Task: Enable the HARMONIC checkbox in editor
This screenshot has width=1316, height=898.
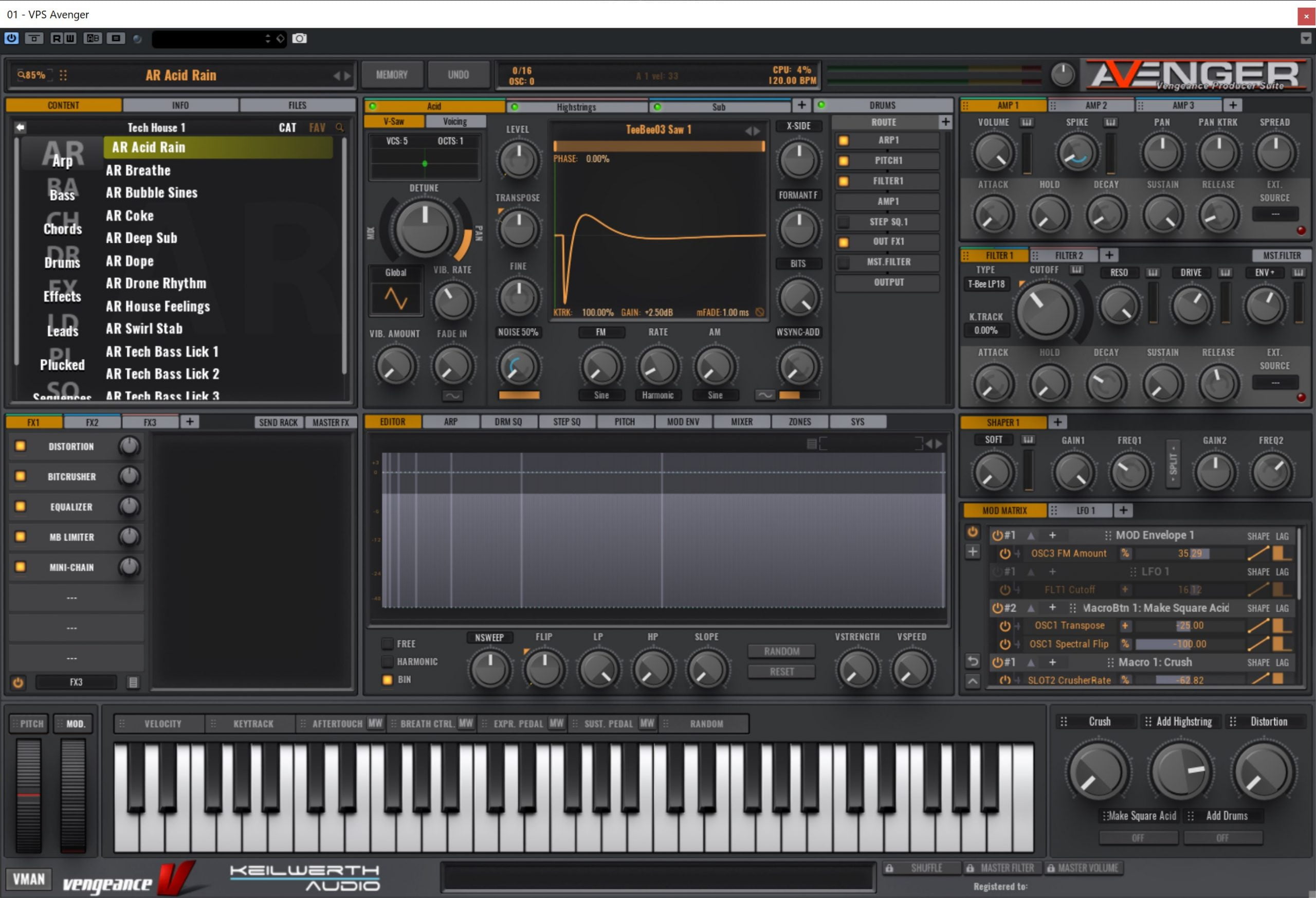Action: tap(387, 661)
